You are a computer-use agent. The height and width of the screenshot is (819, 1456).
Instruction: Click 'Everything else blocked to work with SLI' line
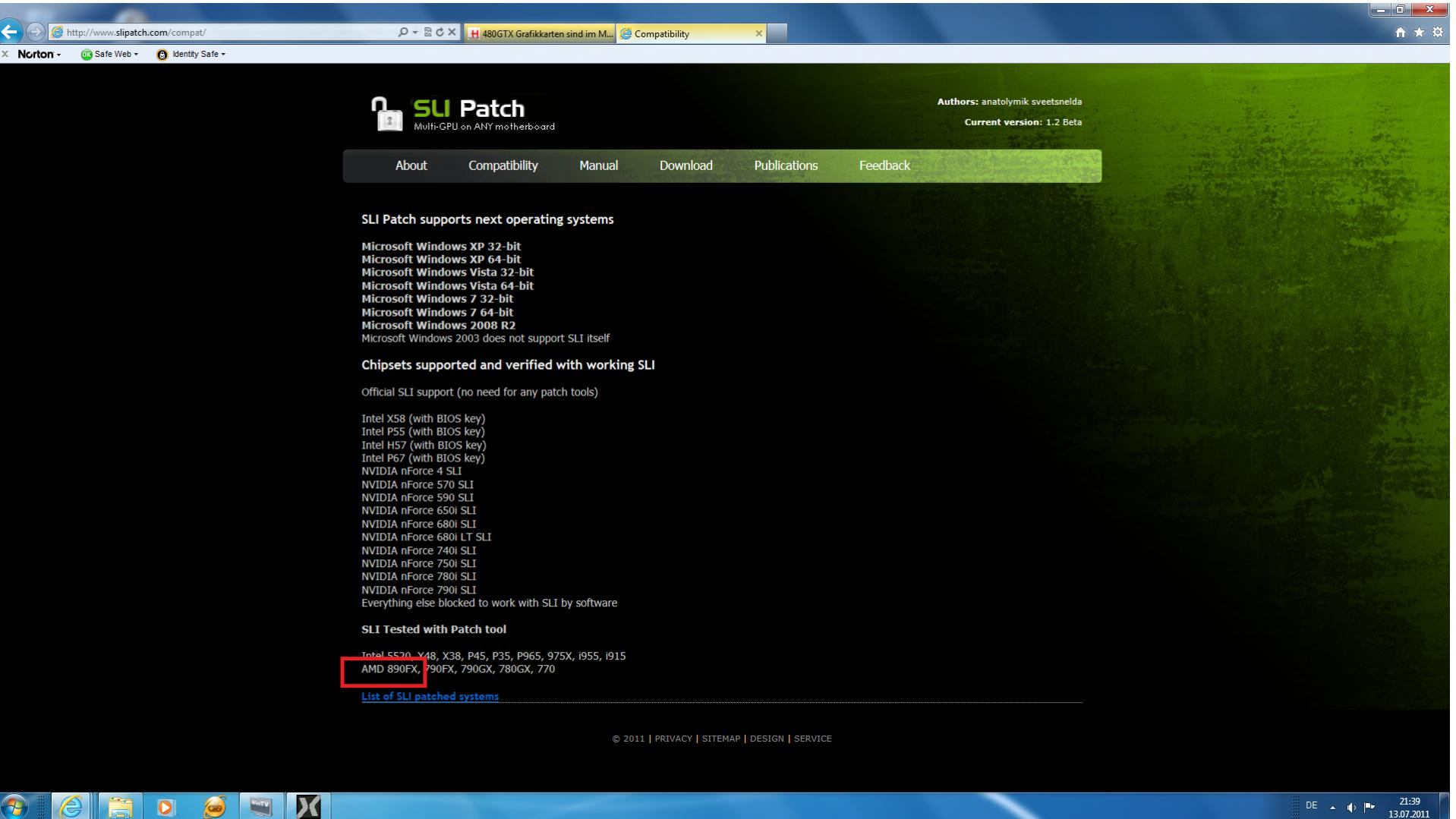point(489,603)
